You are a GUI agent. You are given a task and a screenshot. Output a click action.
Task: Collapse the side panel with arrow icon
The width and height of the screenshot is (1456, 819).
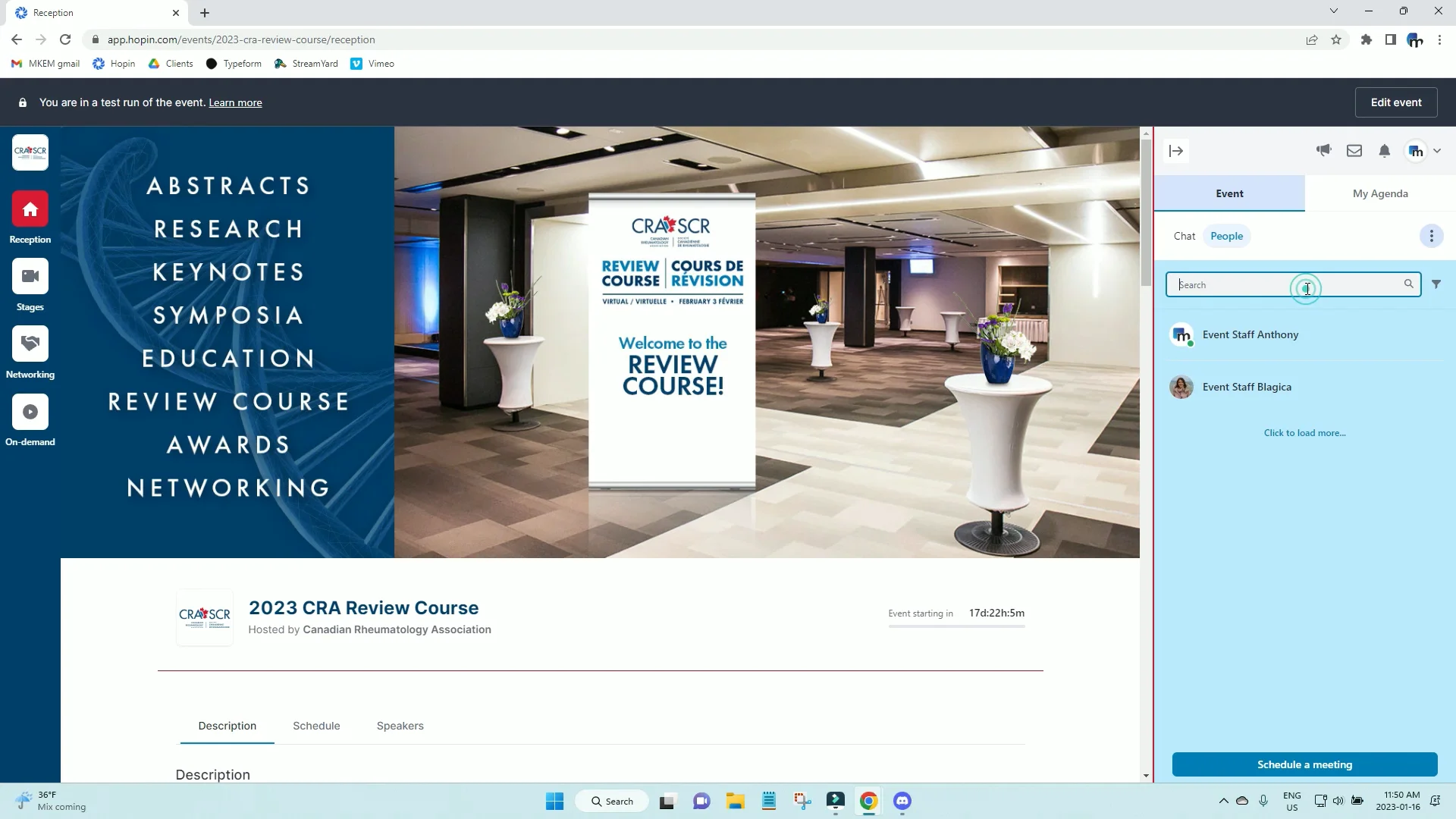point(1175,151)
